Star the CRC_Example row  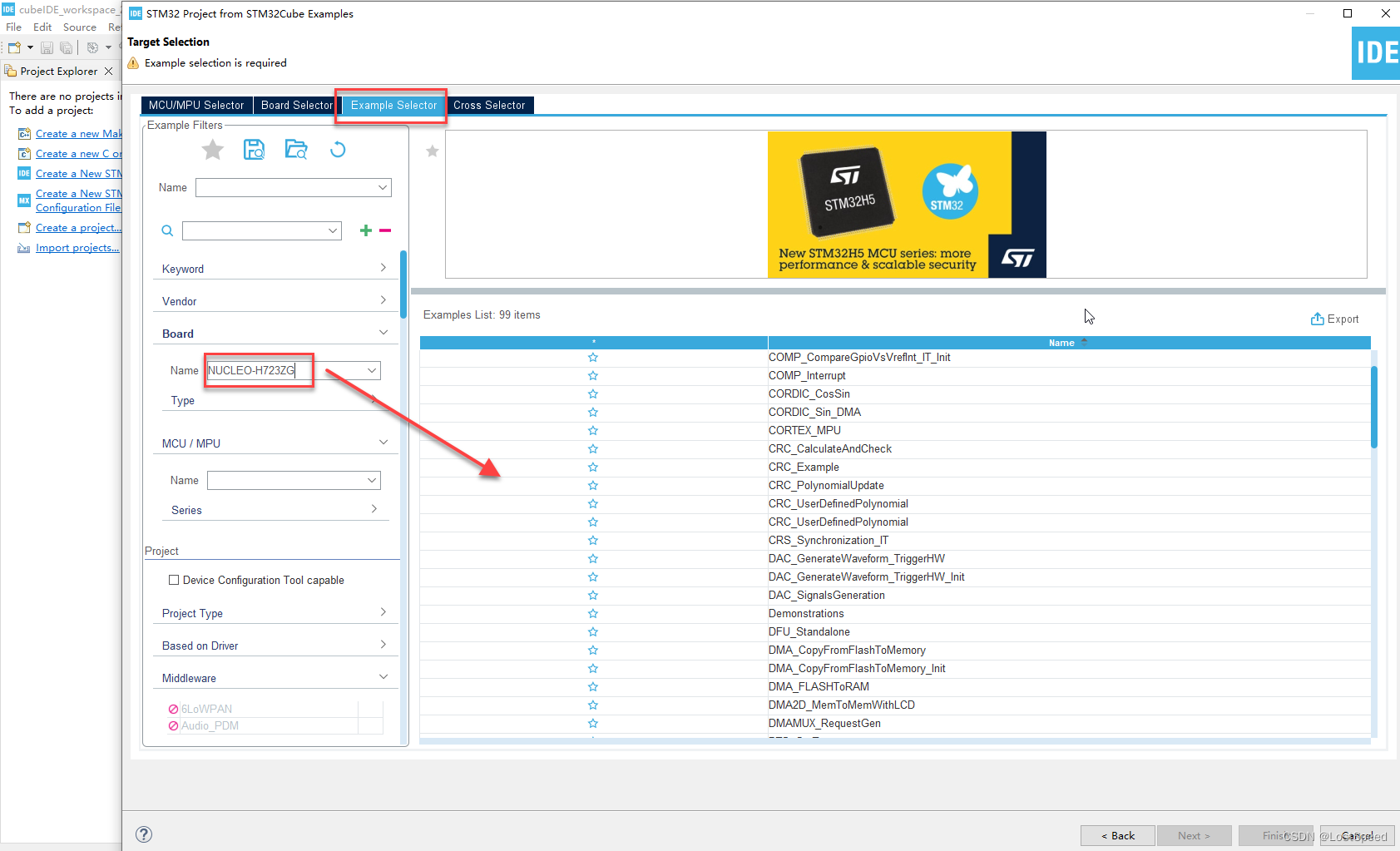point(593,467)
